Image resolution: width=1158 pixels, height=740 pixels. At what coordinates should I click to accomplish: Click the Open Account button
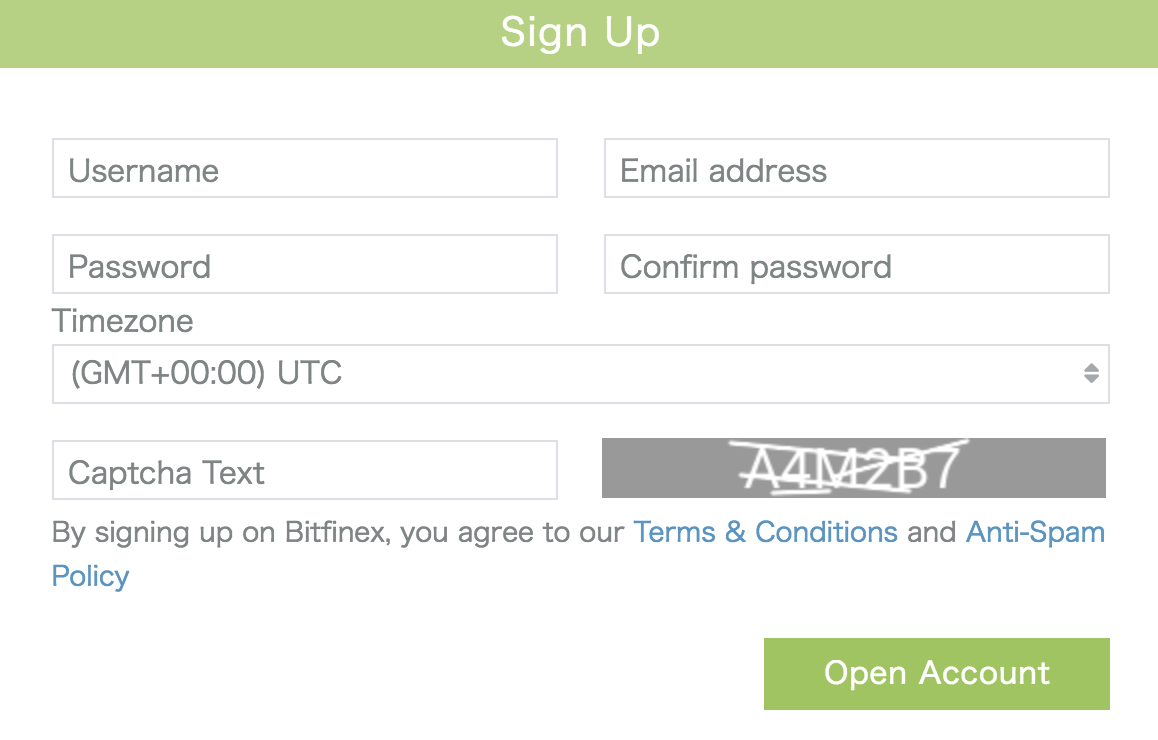click(x=936, y=674)
